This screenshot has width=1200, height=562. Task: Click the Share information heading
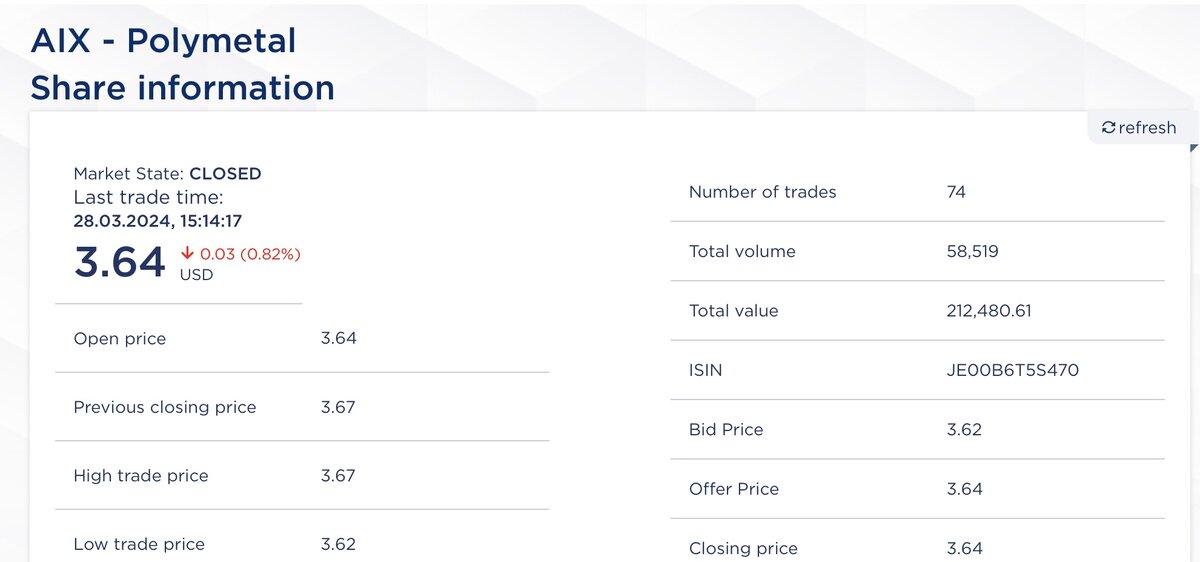click(182, 88)
